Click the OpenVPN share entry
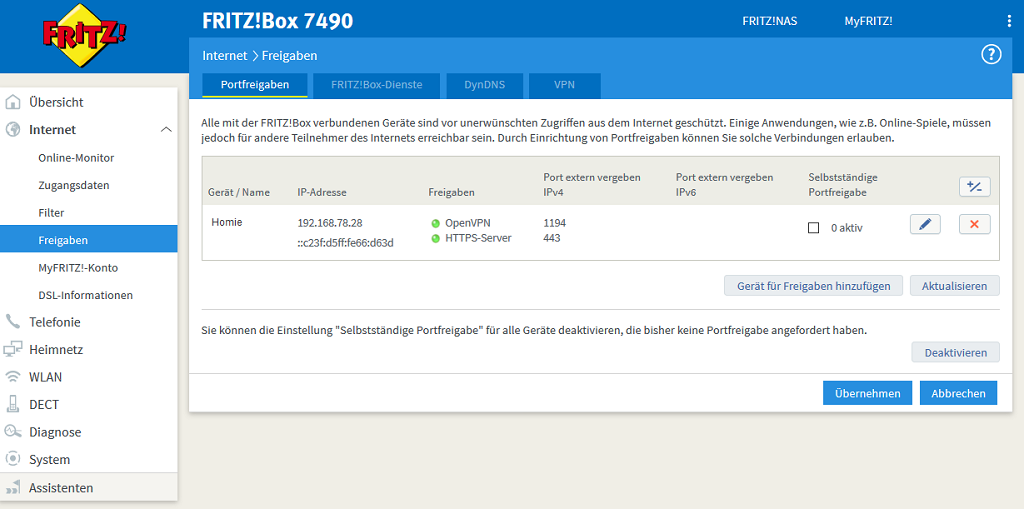 click(x=467, y=223)
